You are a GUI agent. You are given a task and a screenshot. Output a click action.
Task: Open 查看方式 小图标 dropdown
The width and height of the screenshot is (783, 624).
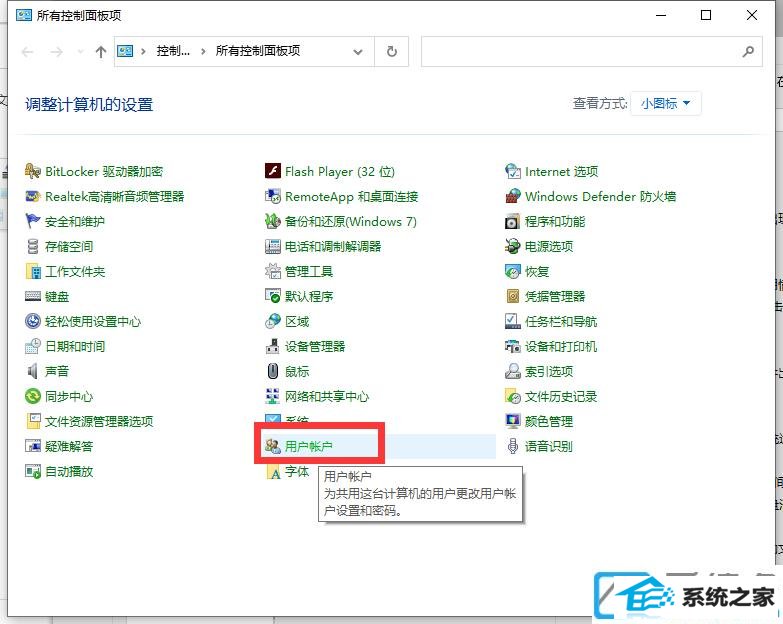coord(666,103)
